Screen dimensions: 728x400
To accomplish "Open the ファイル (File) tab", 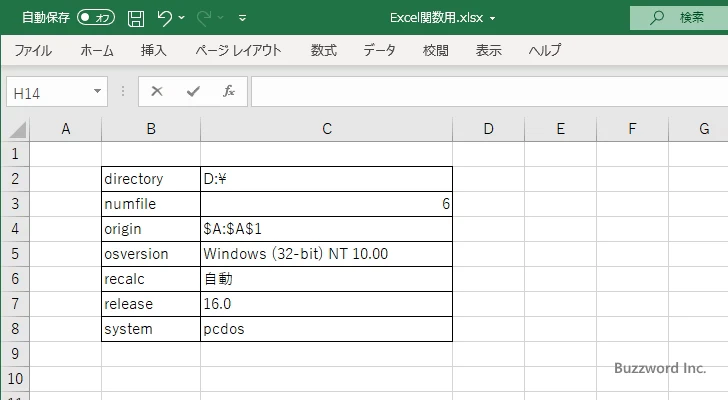I will click(33, 50).
